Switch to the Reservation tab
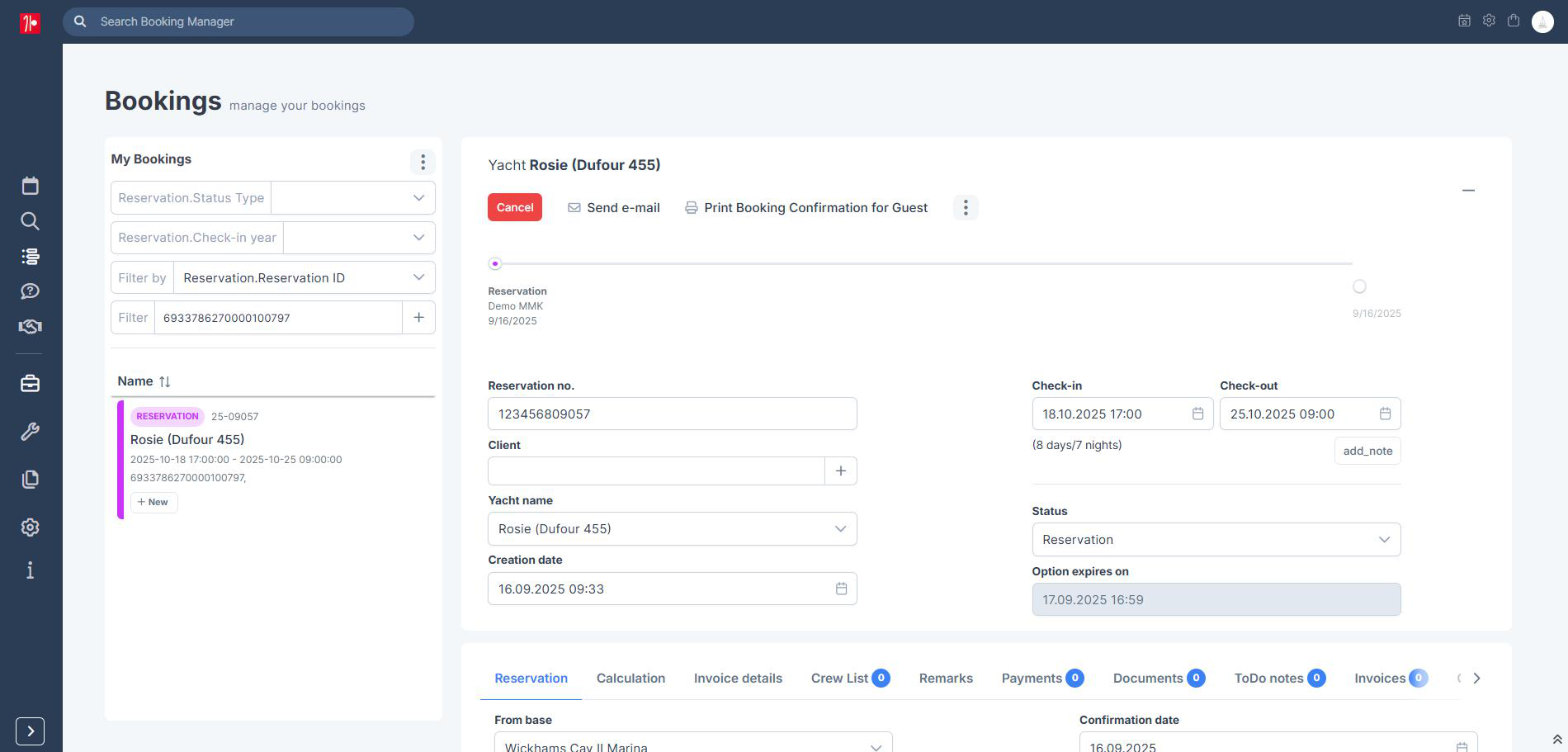The image size is (1568, 752). click(x=531, y=678)
